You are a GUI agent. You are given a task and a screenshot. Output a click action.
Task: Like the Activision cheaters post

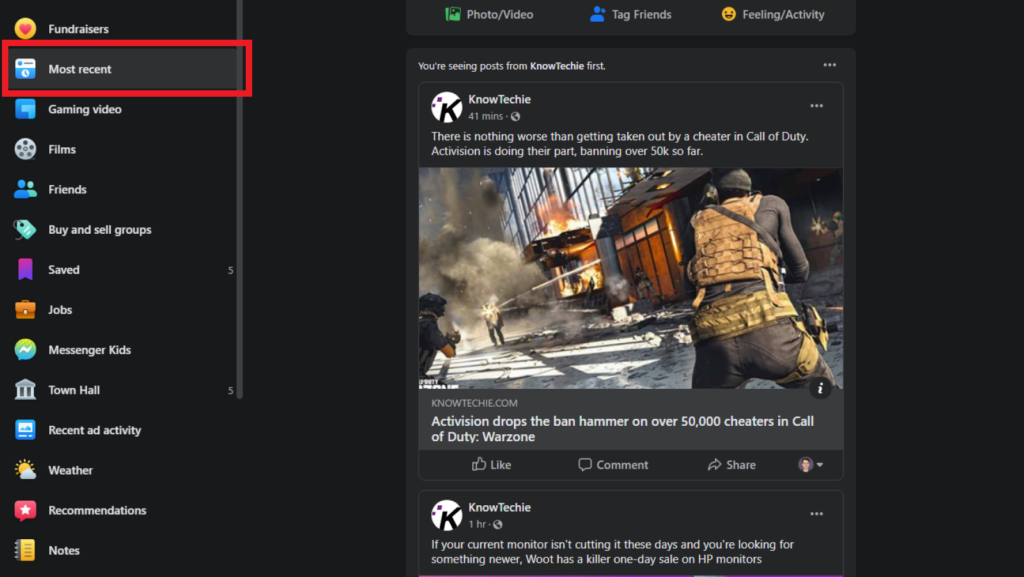pos(491,465)
